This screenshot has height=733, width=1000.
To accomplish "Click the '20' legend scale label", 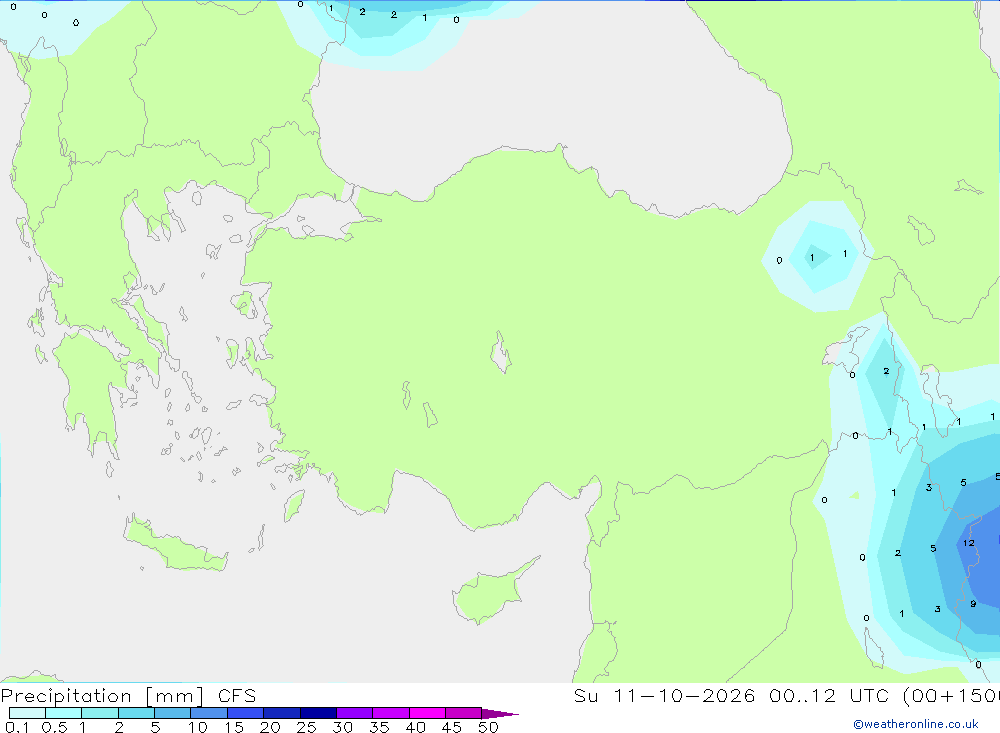I will pos(270,727).
